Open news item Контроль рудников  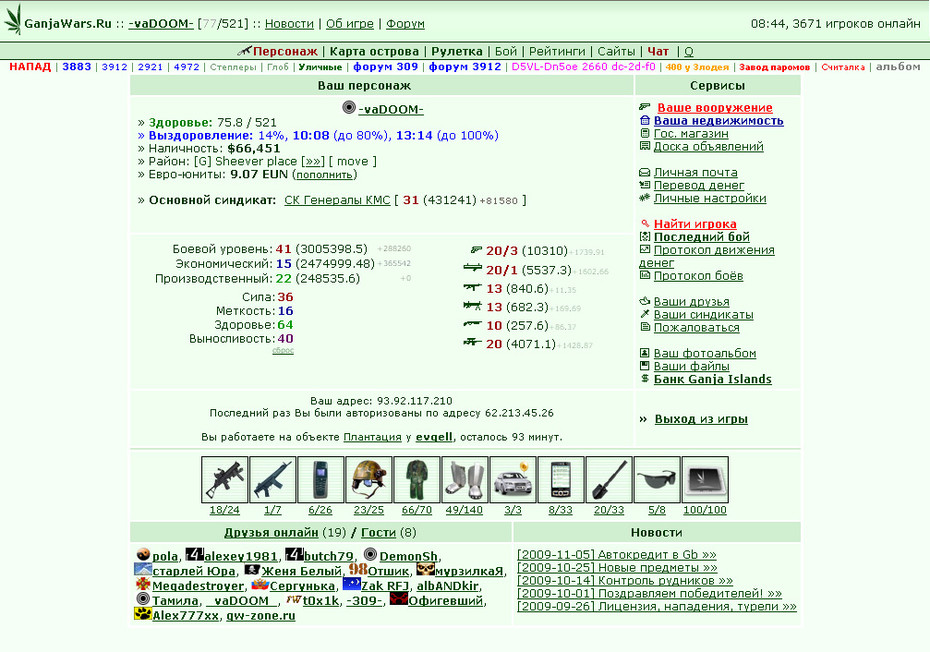625,581
